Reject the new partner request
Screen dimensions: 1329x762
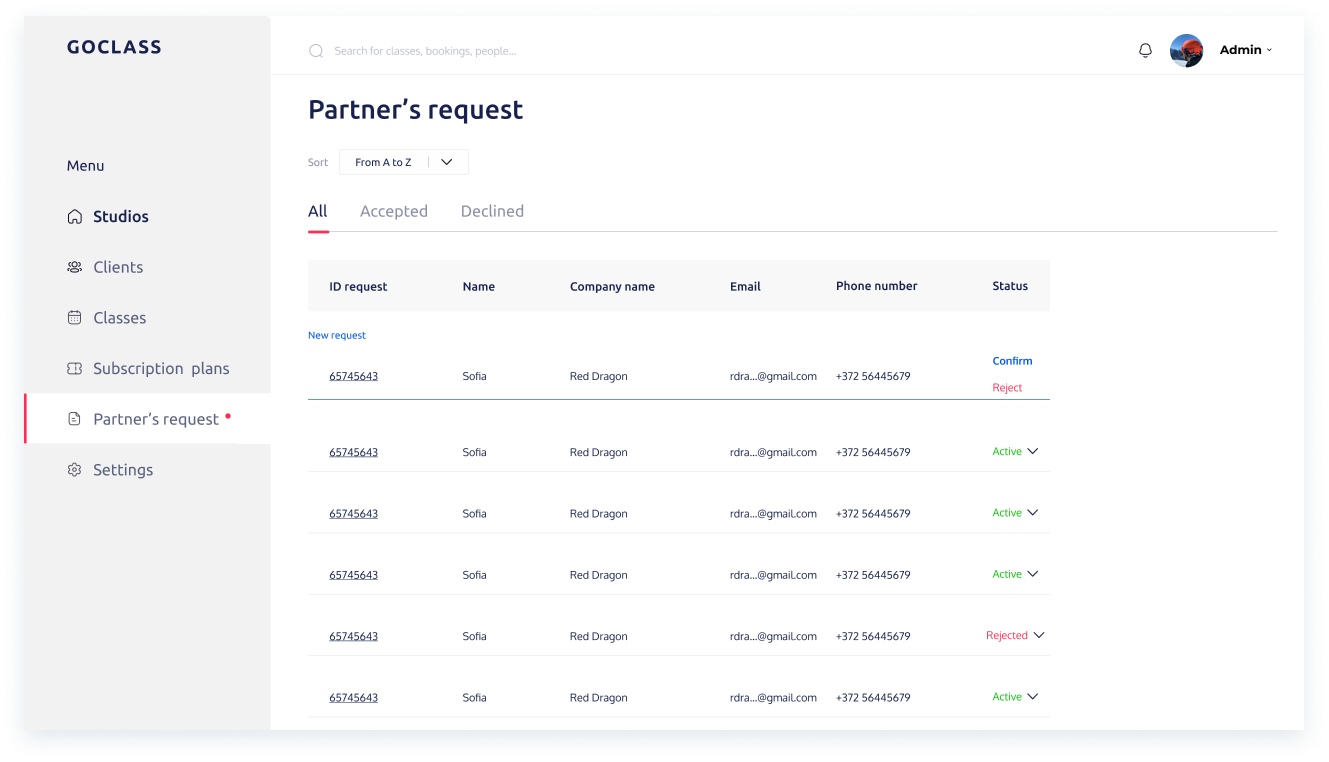(x=1007, y=388)
